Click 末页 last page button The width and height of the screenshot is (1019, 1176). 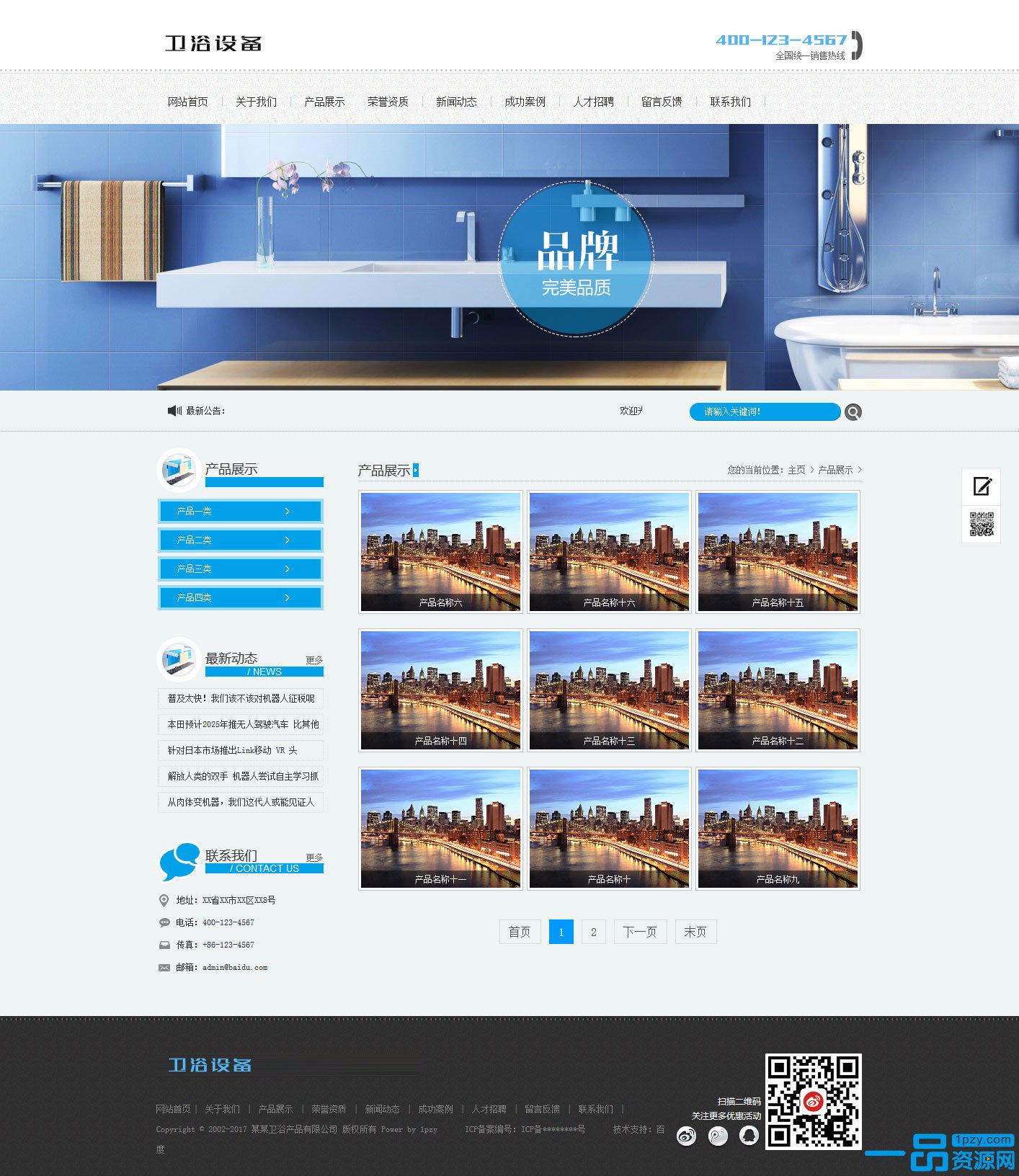pos(695,932)
